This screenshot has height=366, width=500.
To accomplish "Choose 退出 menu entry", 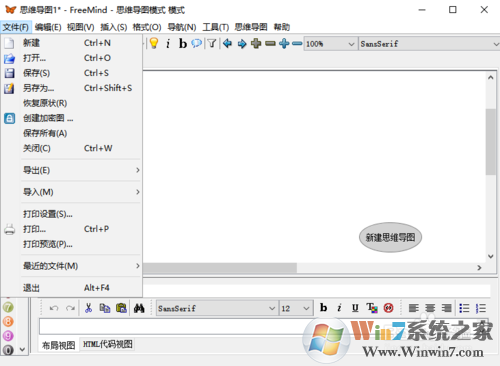I will [72, 288].
